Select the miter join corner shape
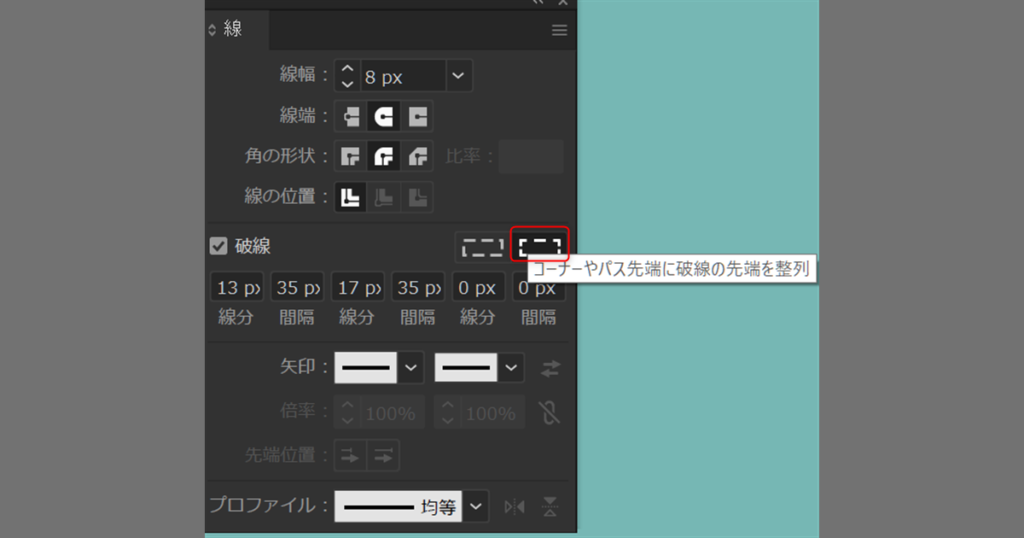 pos(351,156)
